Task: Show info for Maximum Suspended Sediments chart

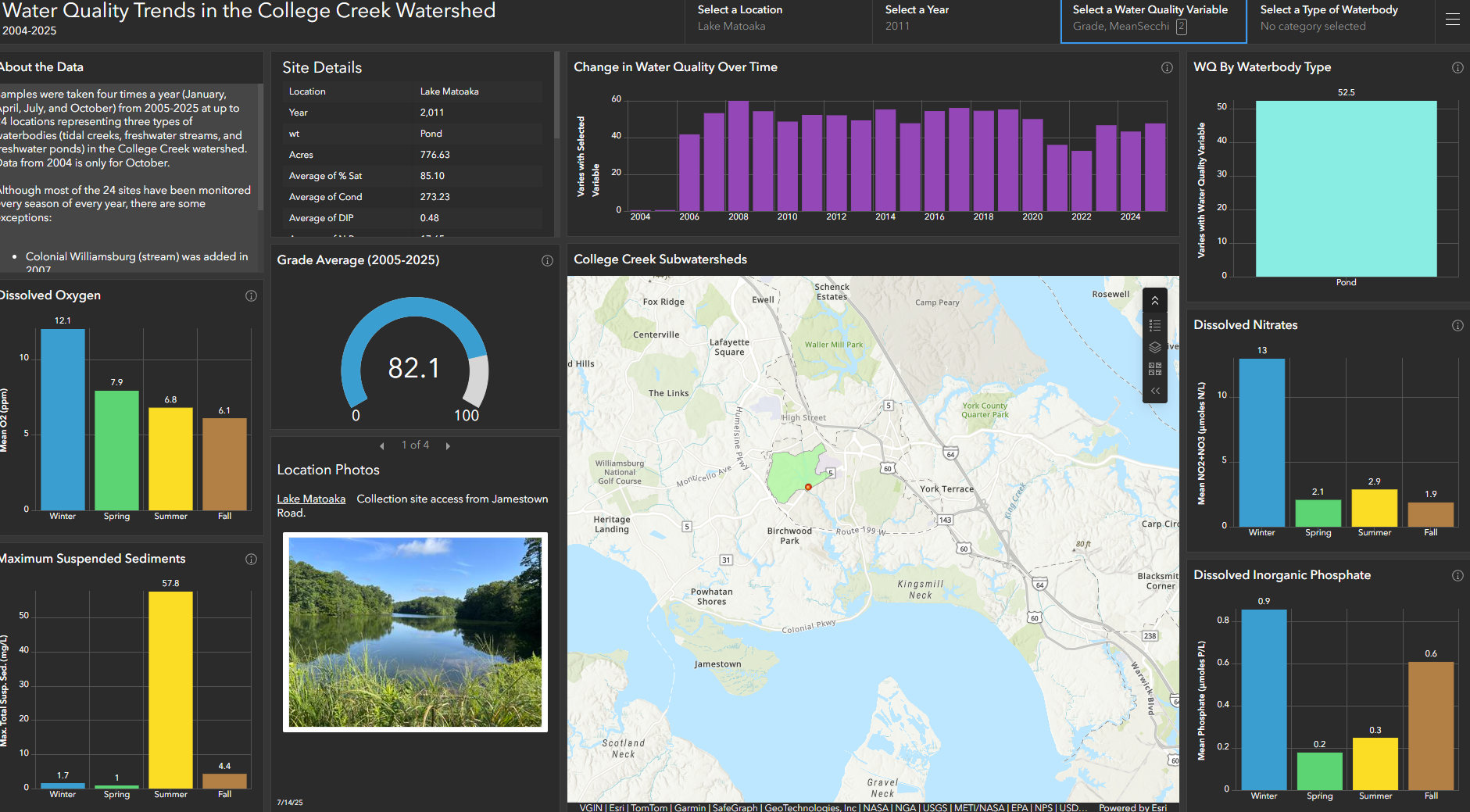Action: coord(251,560)
